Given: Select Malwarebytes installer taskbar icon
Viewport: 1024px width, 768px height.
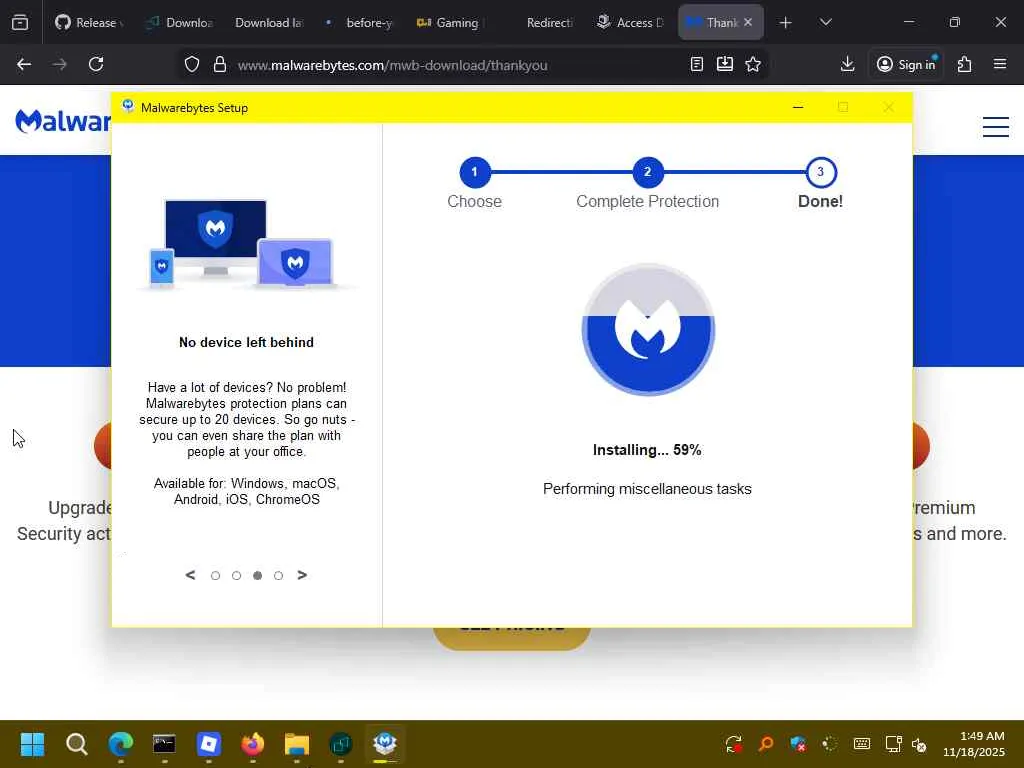Looking at the screenshot, I should [385, 744].
